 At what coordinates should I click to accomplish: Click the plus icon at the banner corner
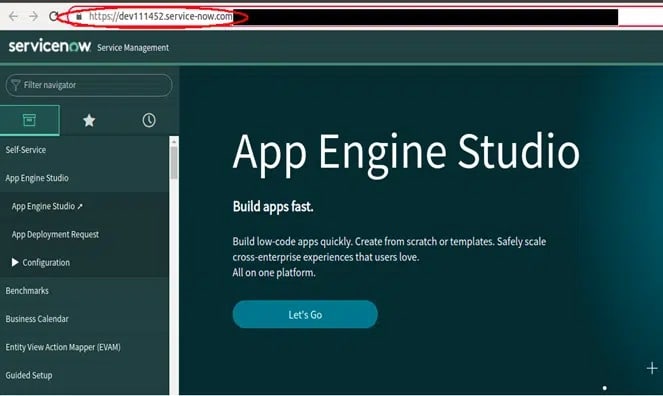(652, 368)
